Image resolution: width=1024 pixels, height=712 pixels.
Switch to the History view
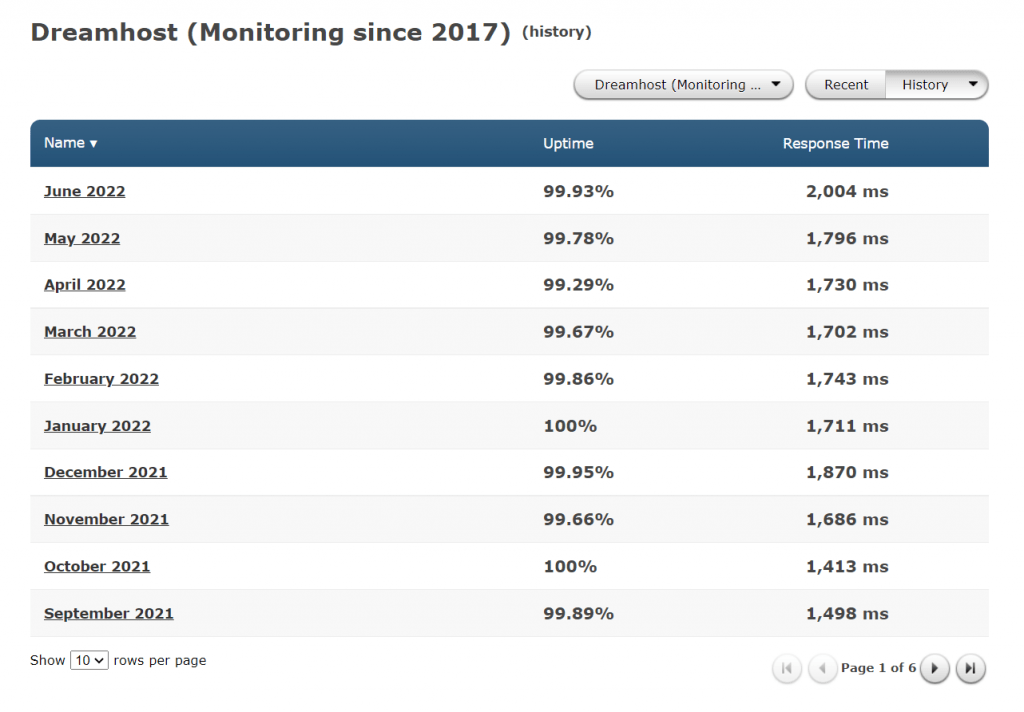(925, 85)
